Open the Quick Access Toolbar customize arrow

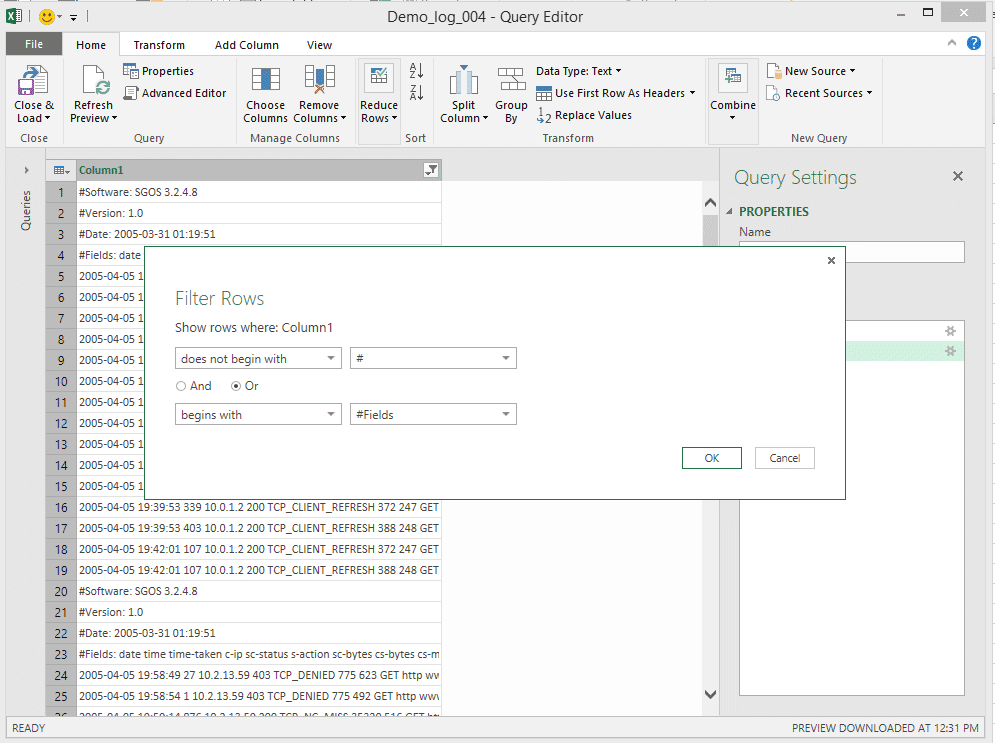tap(74, 17)
